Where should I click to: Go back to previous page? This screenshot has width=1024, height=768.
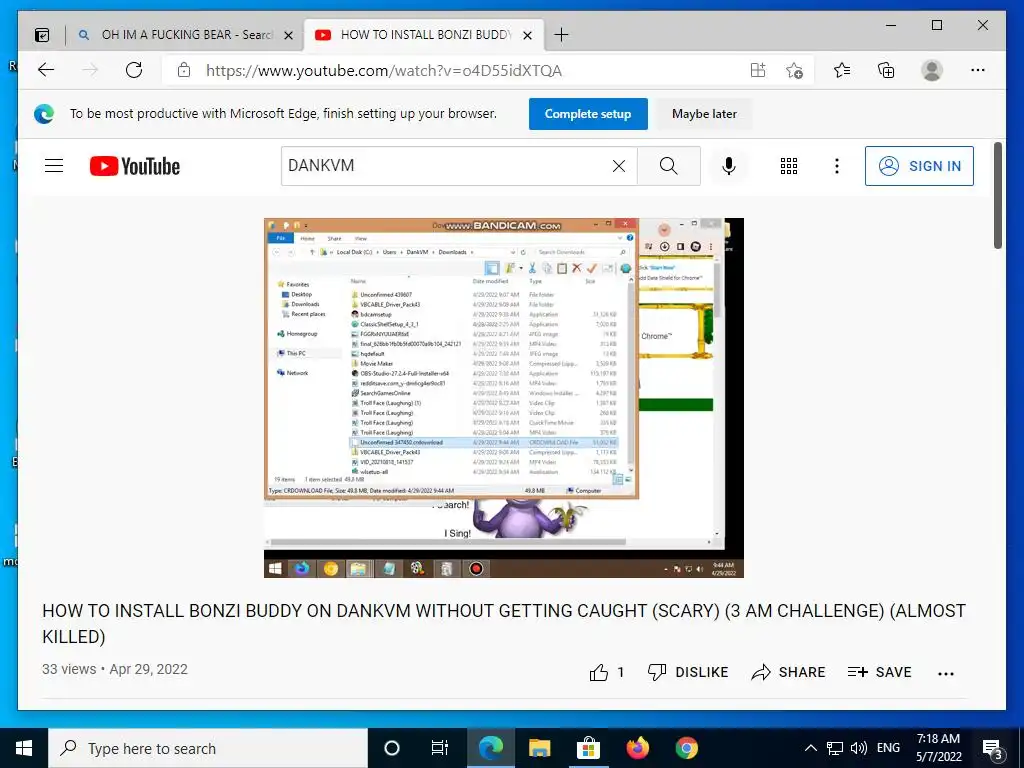[46, 71]
